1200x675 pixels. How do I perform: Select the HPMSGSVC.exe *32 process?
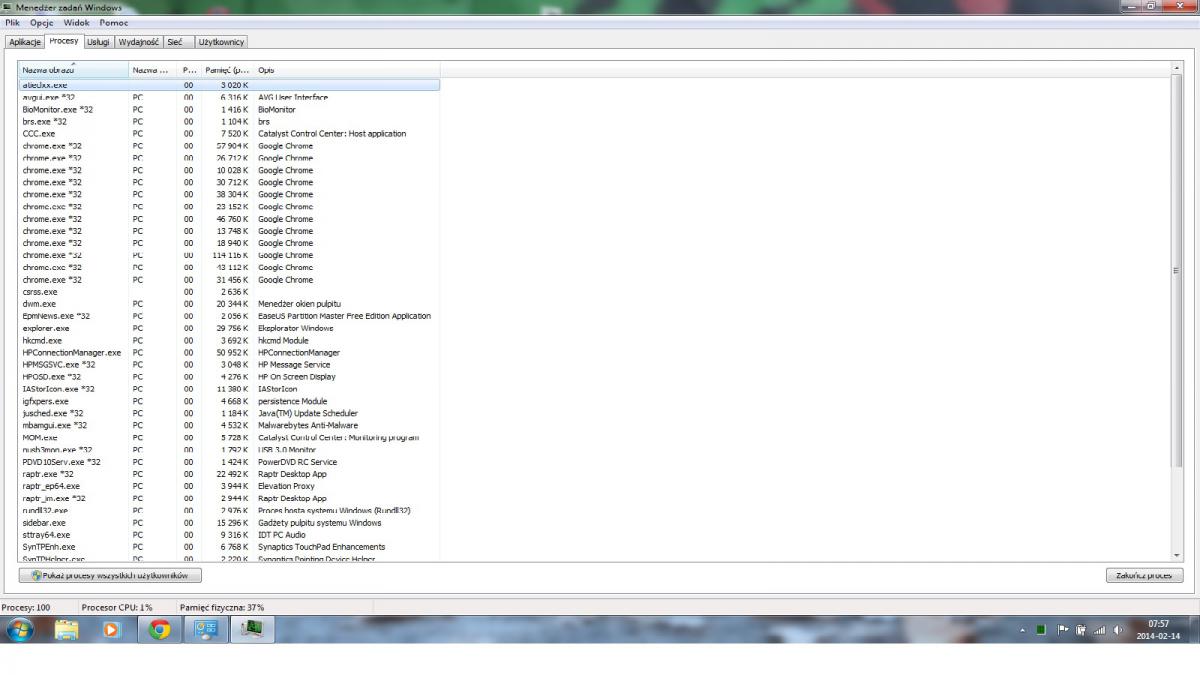coord(230,365)
